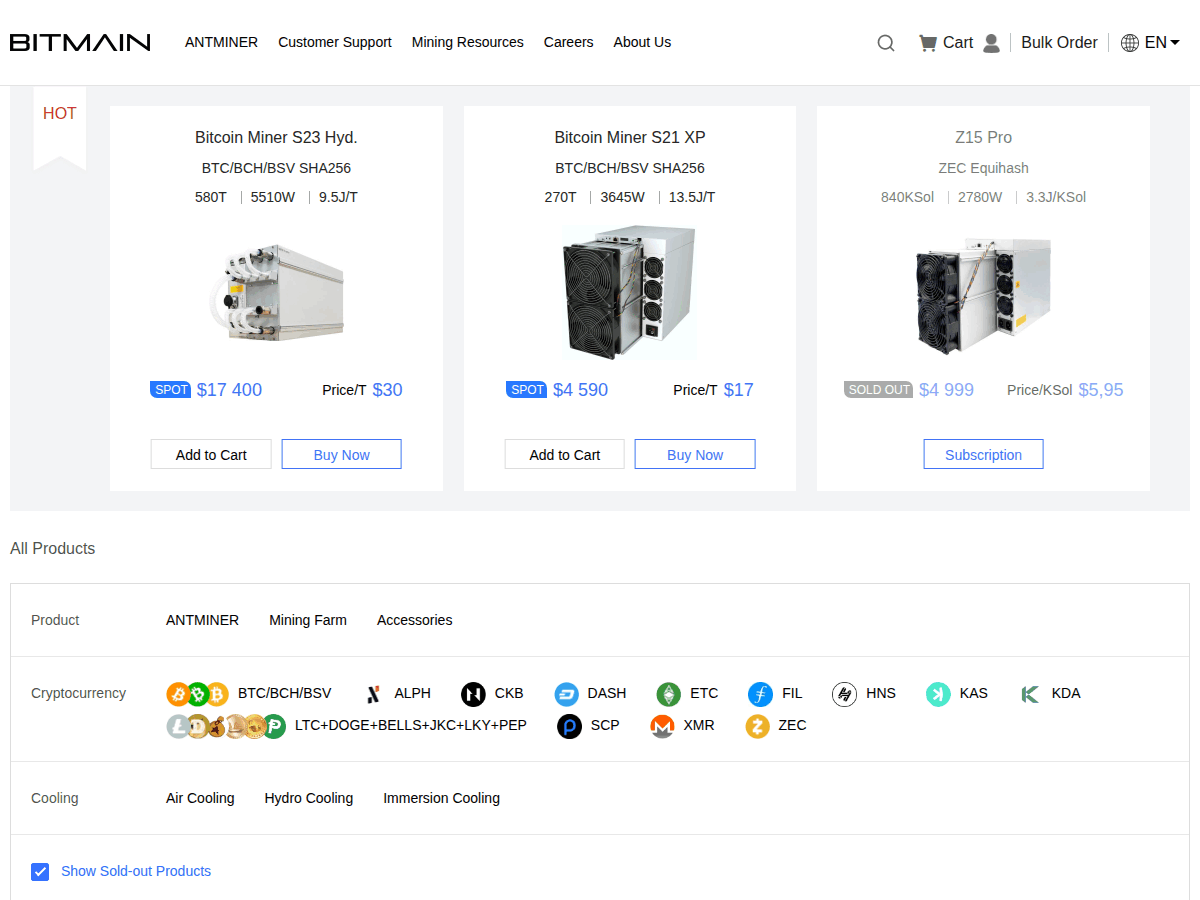Click the Customer Support menu item
The image size is (1200, 900).
[x=335, y=42]
